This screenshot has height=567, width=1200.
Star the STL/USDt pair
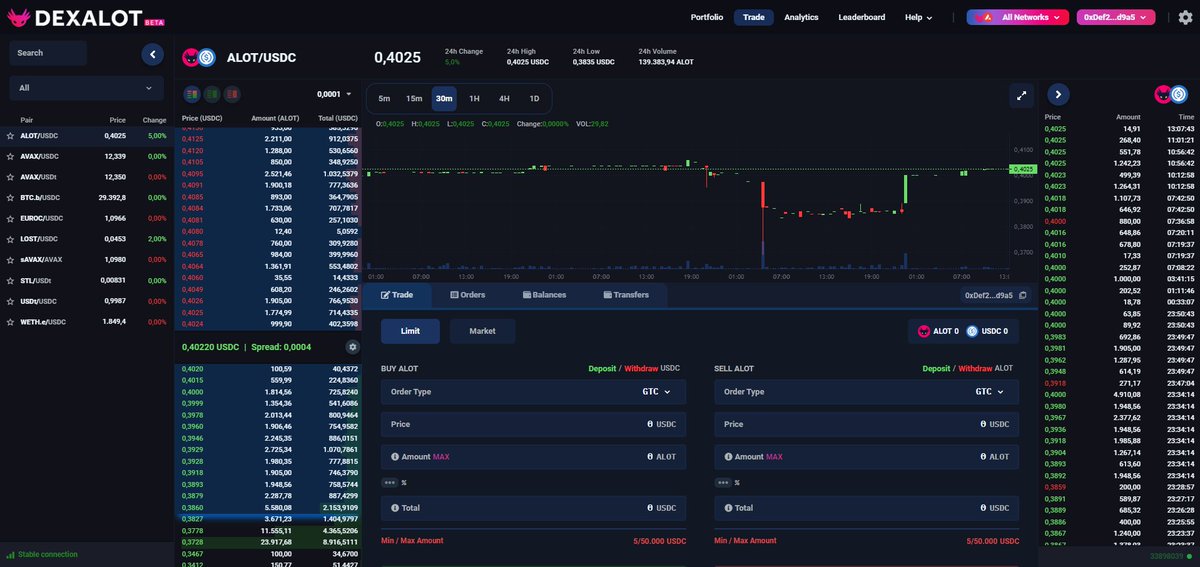point(10,281)
